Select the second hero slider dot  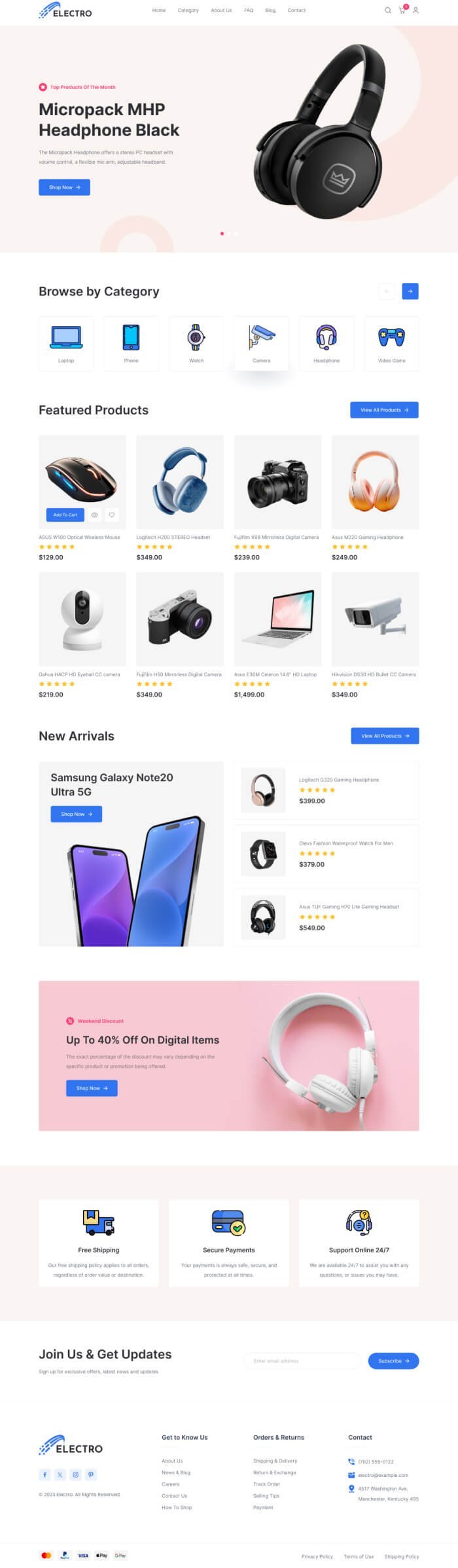click(x=229, y=233)
